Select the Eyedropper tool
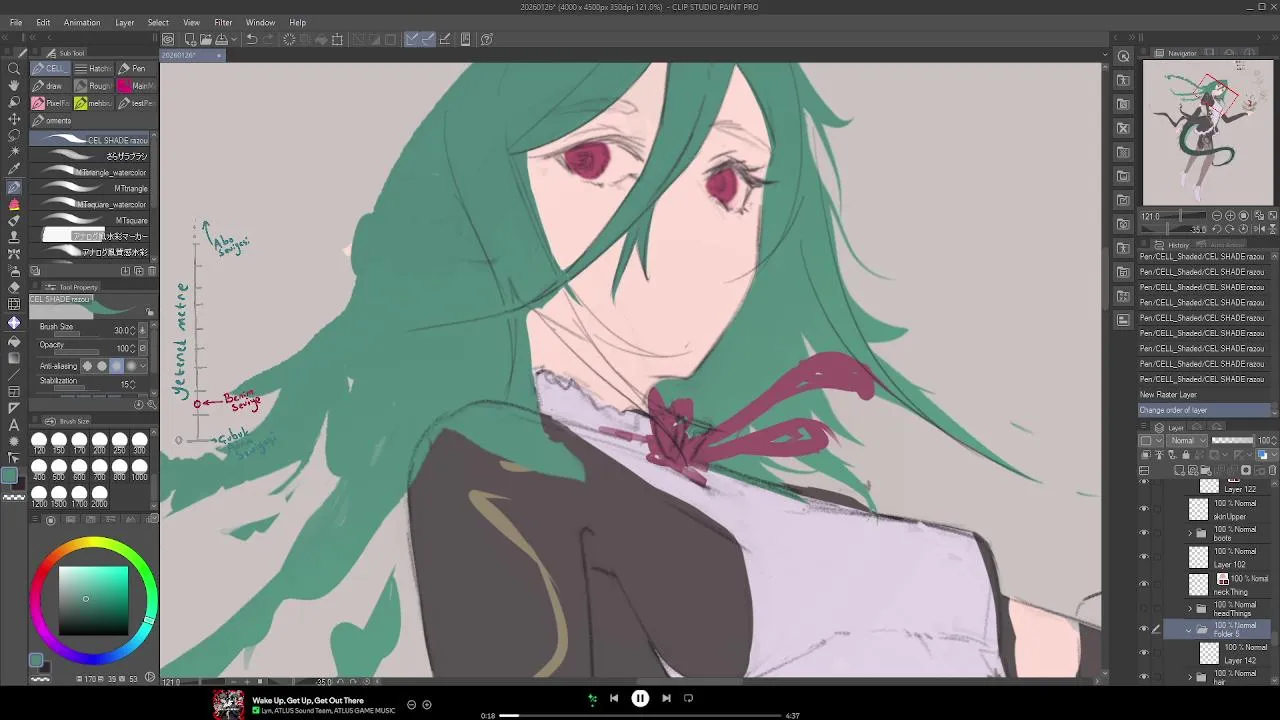This screenshot has height=720, width=1280. tap(14, 170)
